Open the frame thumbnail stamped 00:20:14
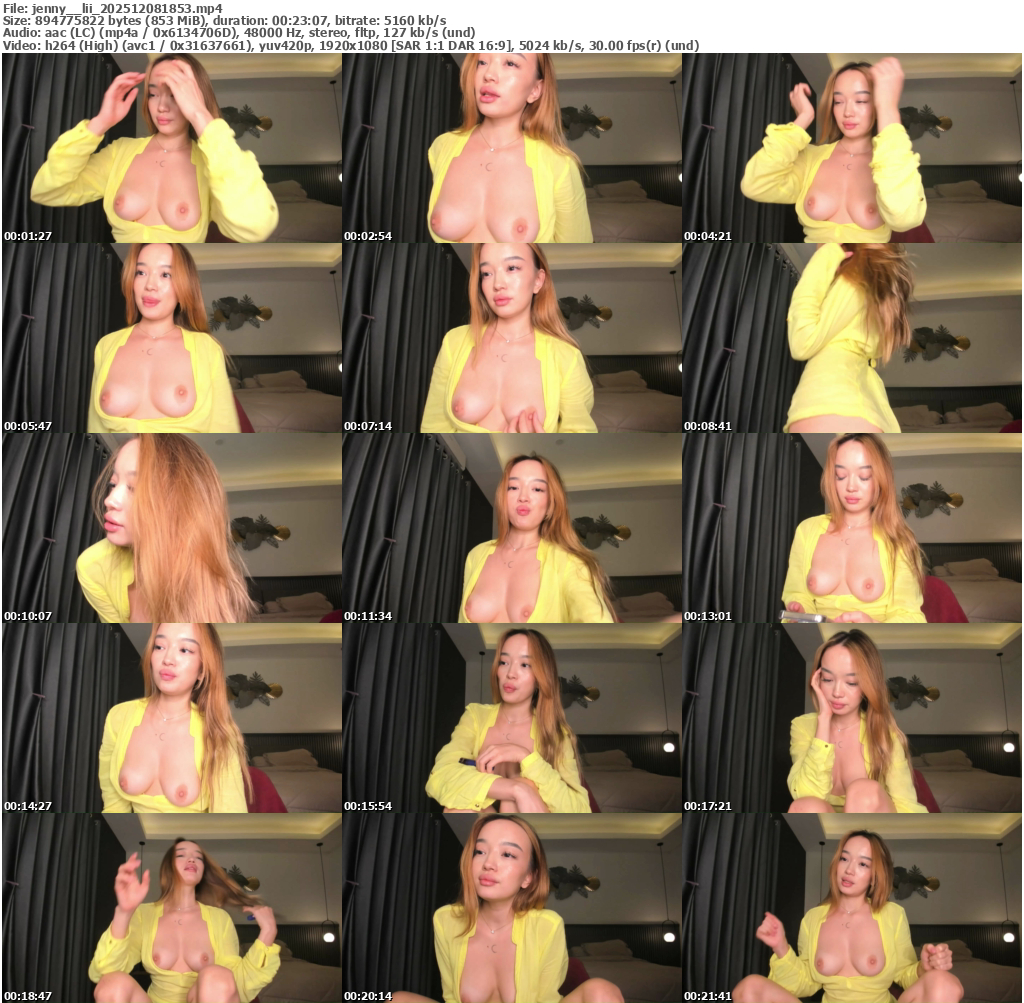1024x1003 pixels. click(x=512, y=908)
